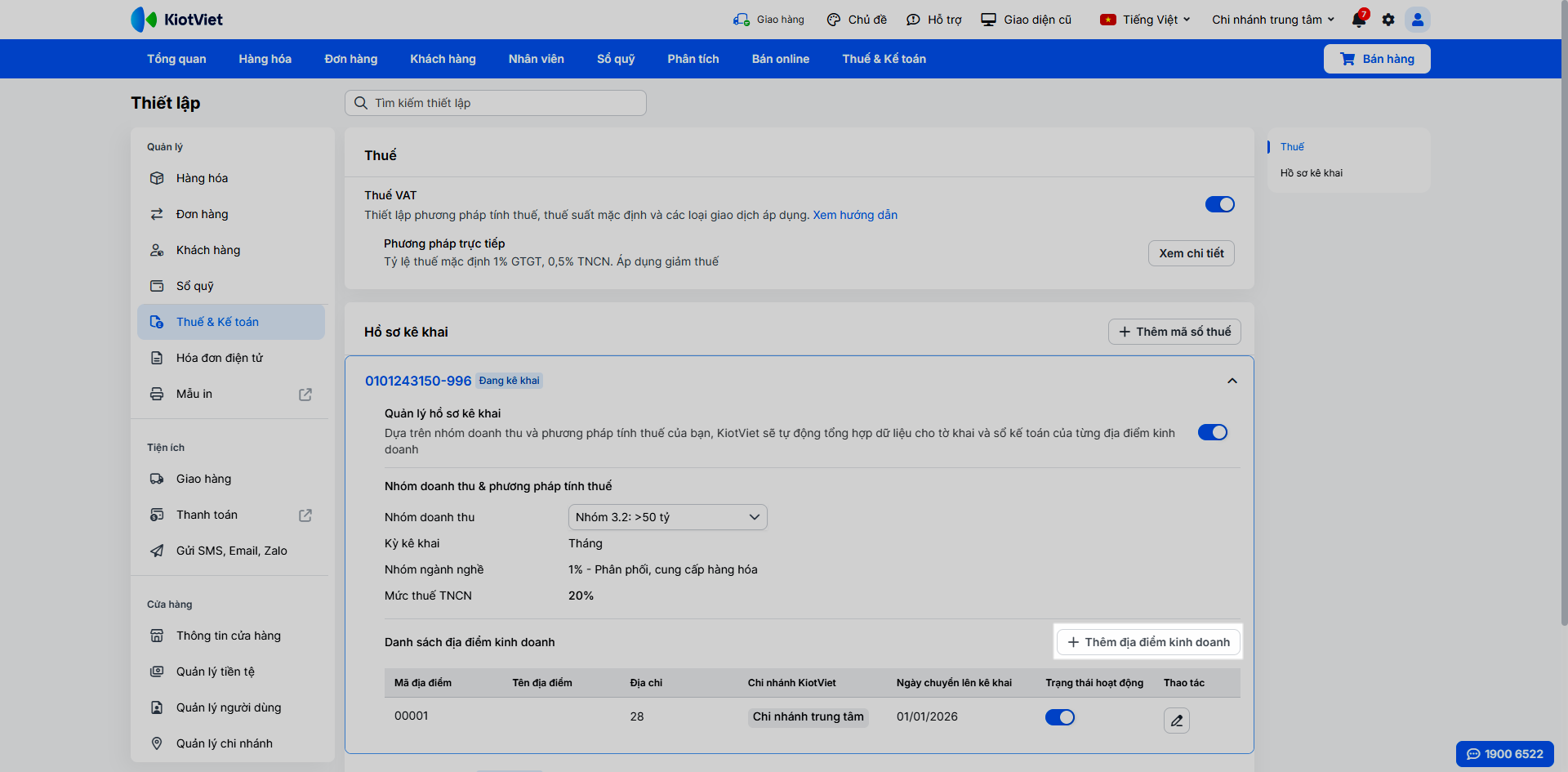The image size is (1568, 772).
Task: Open the user account avatar
Action: 1418,20
